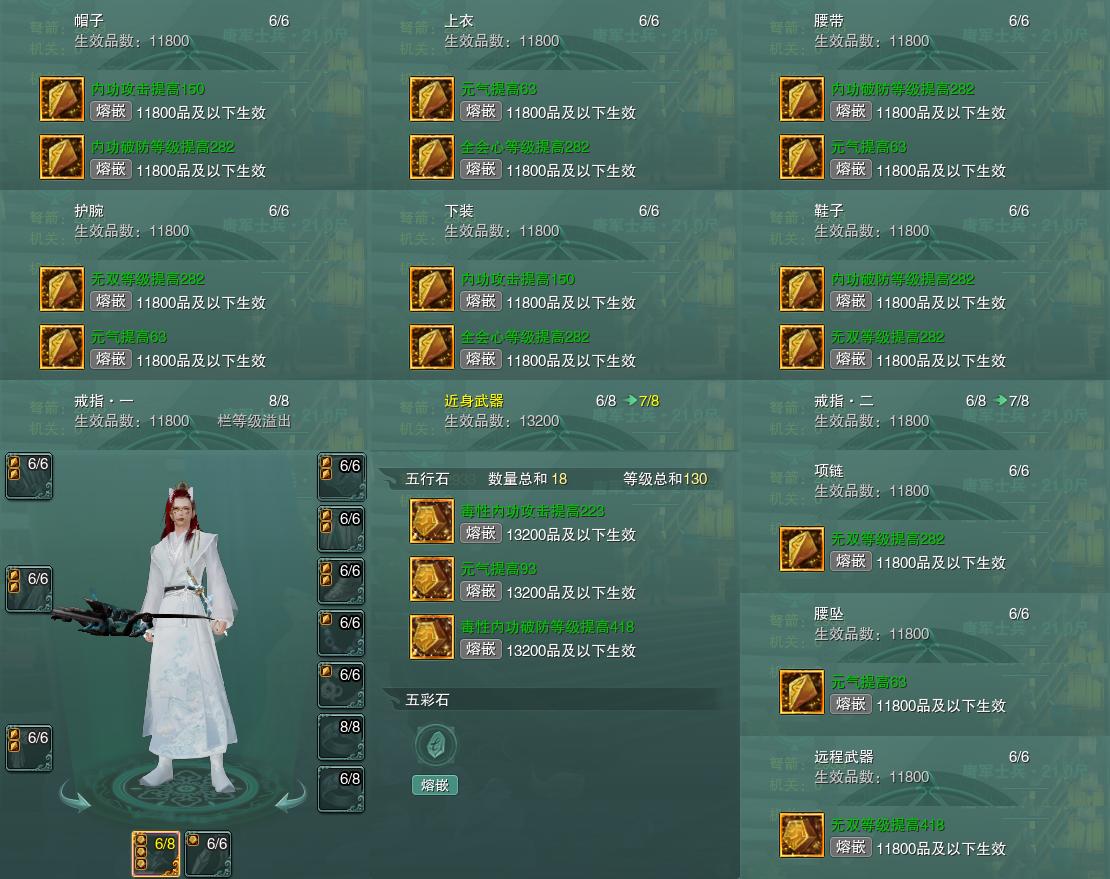Rotate character with the left curved arrow
The height and width of the screenshot is (879, 1110).
[75, 795]
